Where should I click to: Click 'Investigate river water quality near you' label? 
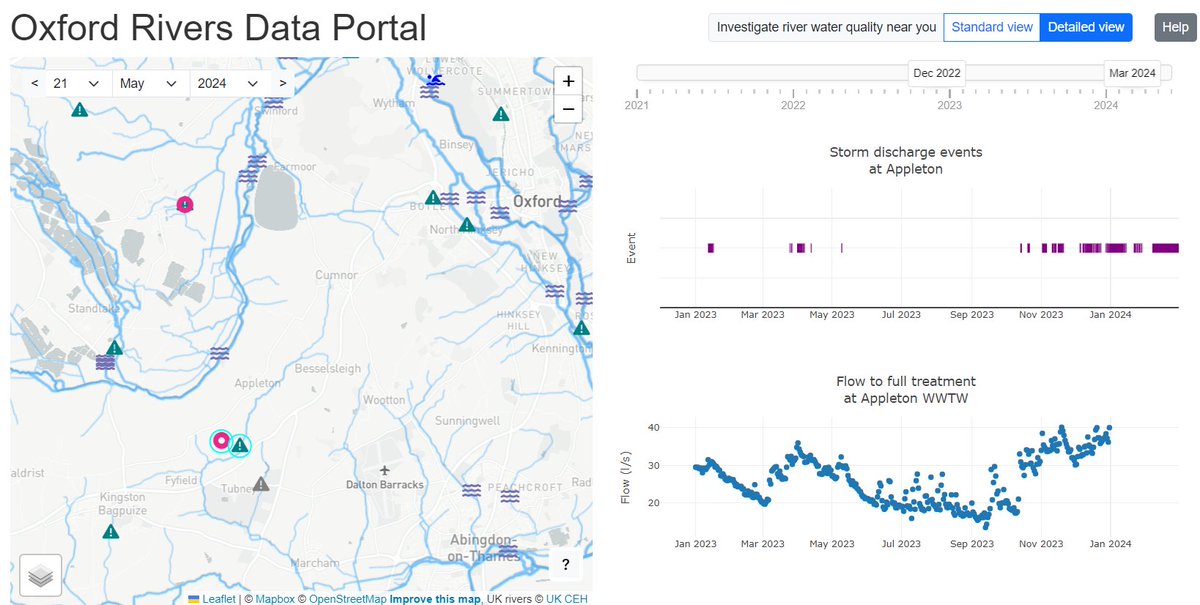pyautogui.click(x=827, y=28)
